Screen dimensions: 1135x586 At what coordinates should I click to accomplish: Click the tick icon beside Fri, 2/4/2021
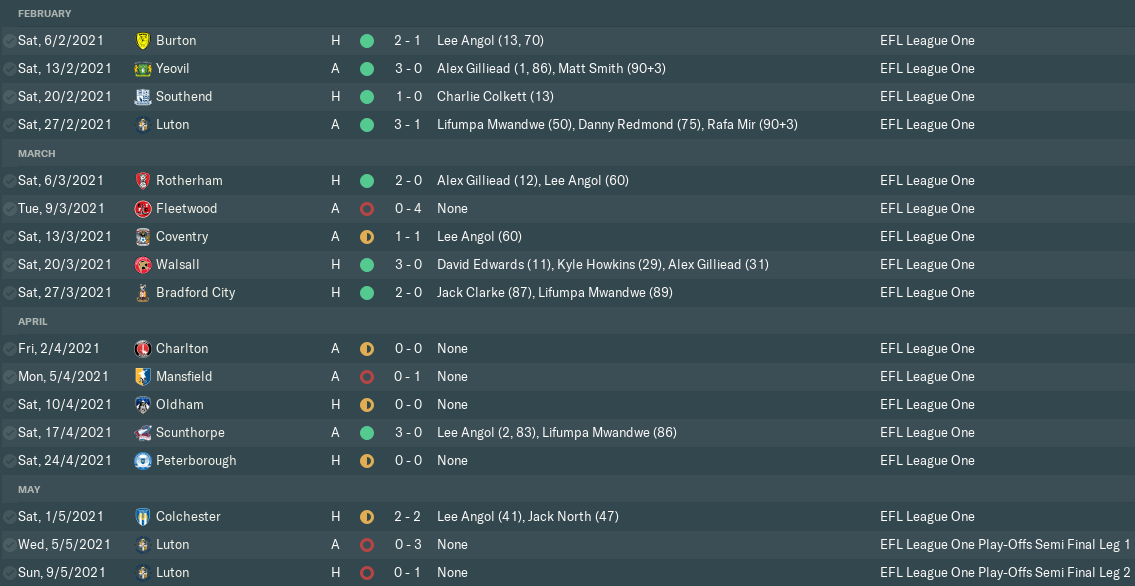[x=9, y=349]
